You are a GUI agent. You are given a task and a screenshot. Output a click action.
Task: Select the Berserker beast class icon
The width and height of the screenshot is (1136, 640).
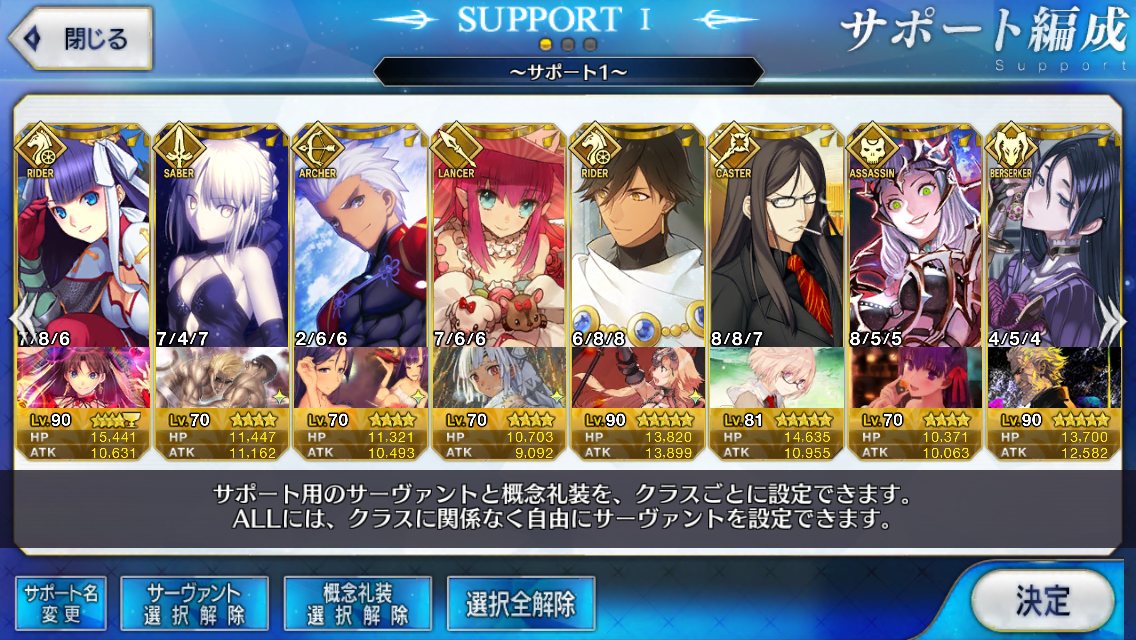(1011, 149)
